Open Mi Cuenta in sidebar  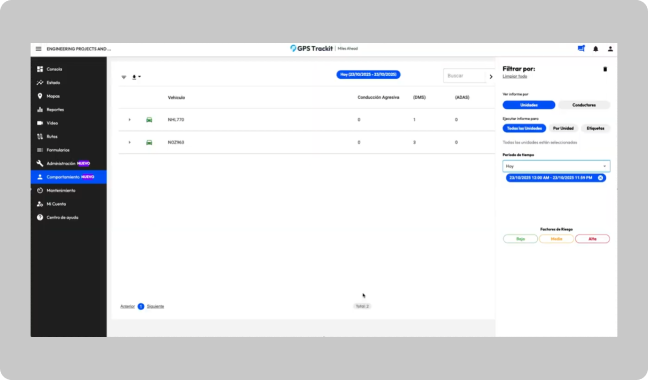[56, 204]
